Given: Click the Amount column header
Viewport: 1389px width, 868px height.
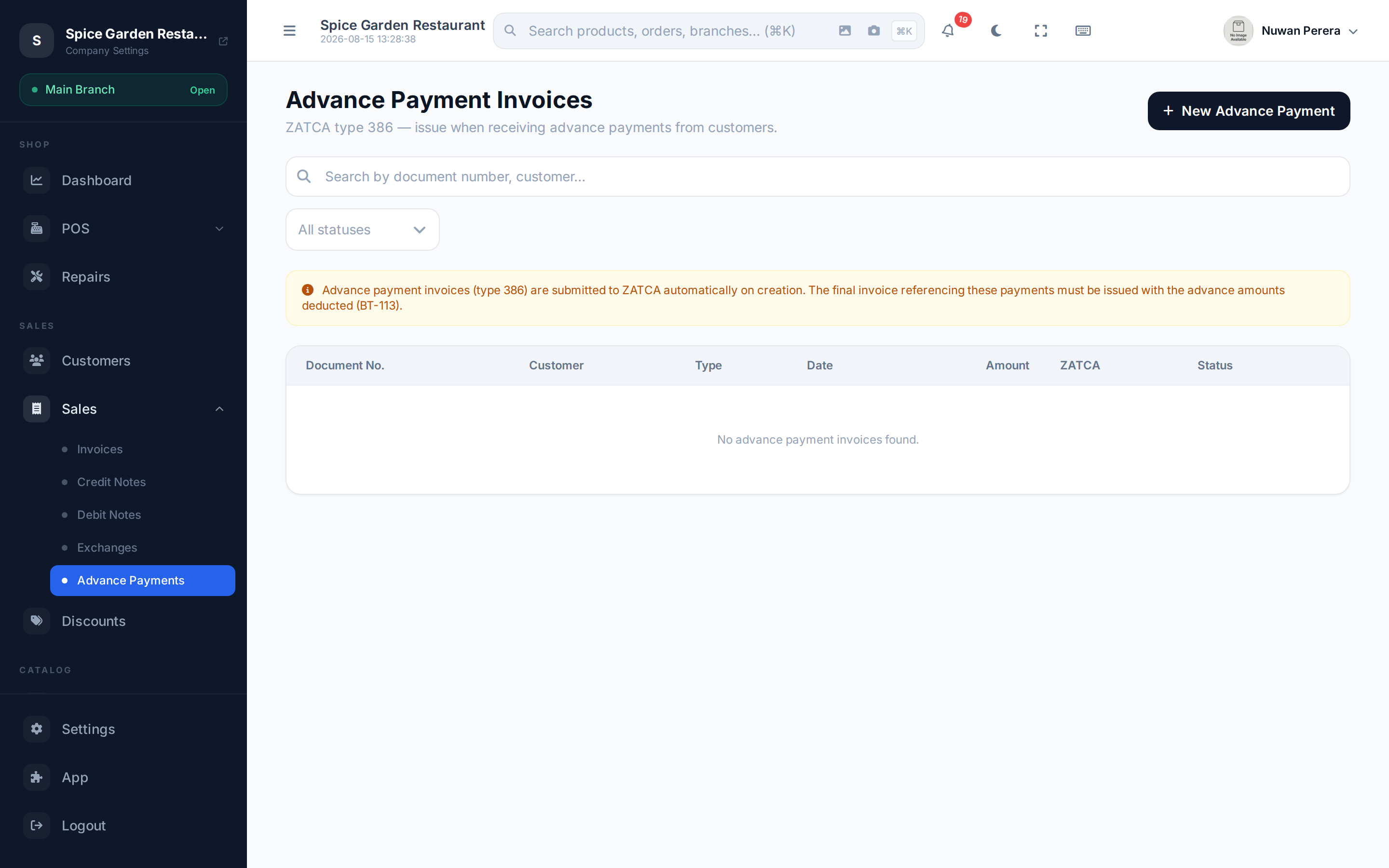Looking at the screenshot, I should pyautogui.click(x=1008, y=365).
